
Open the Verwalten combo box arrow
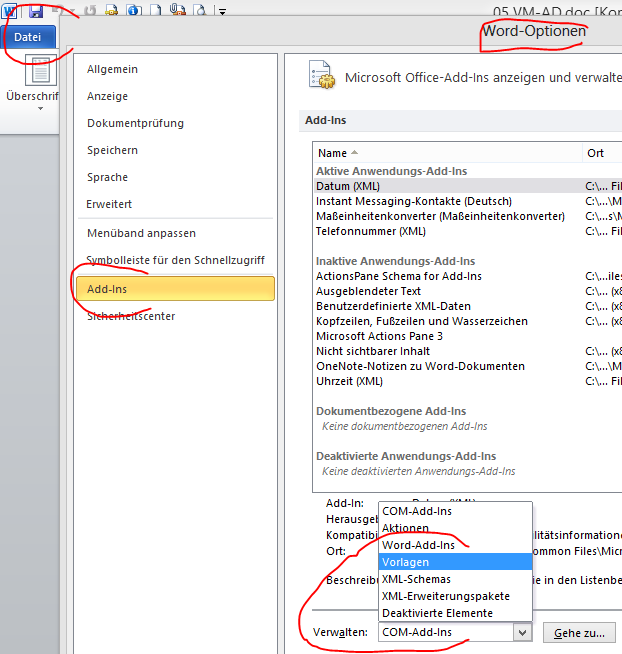pos(523,633)
